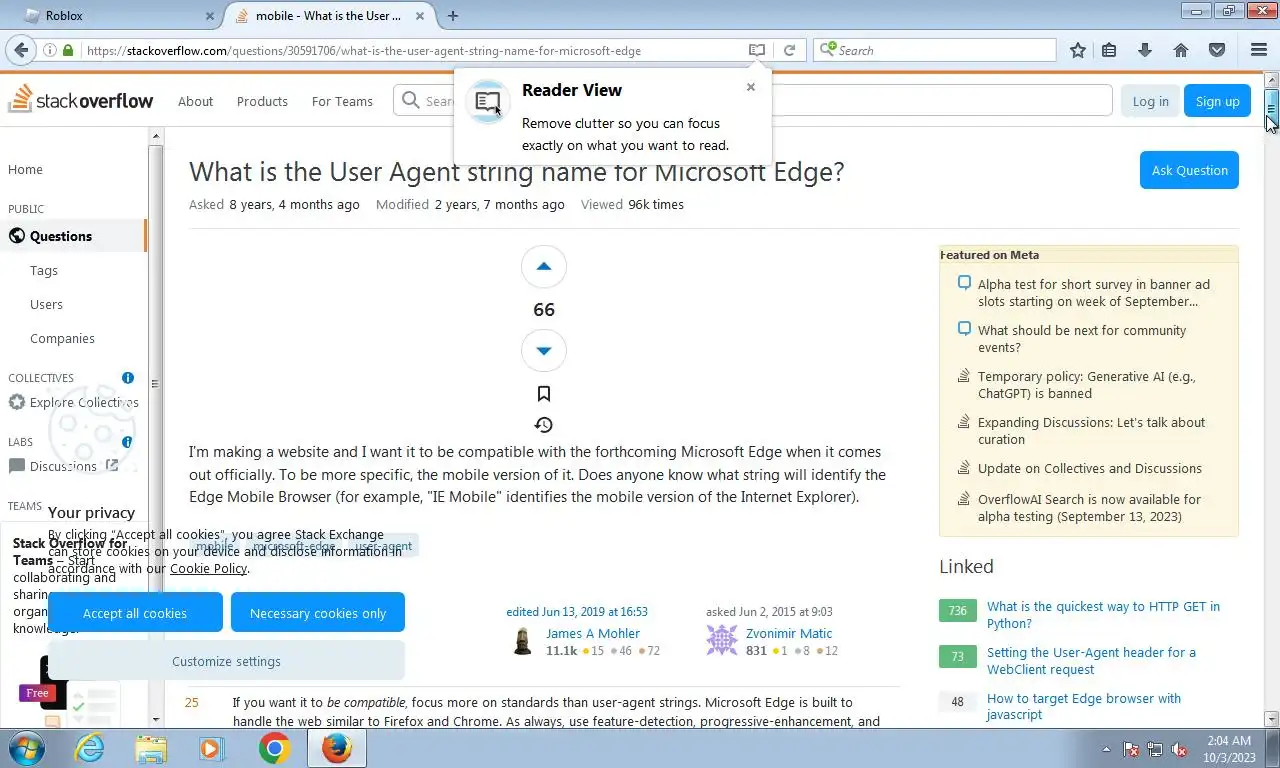This screenshot has width=1280, height=768.
Task: Bookmark the question icon
Action: (x=544, y=394)
